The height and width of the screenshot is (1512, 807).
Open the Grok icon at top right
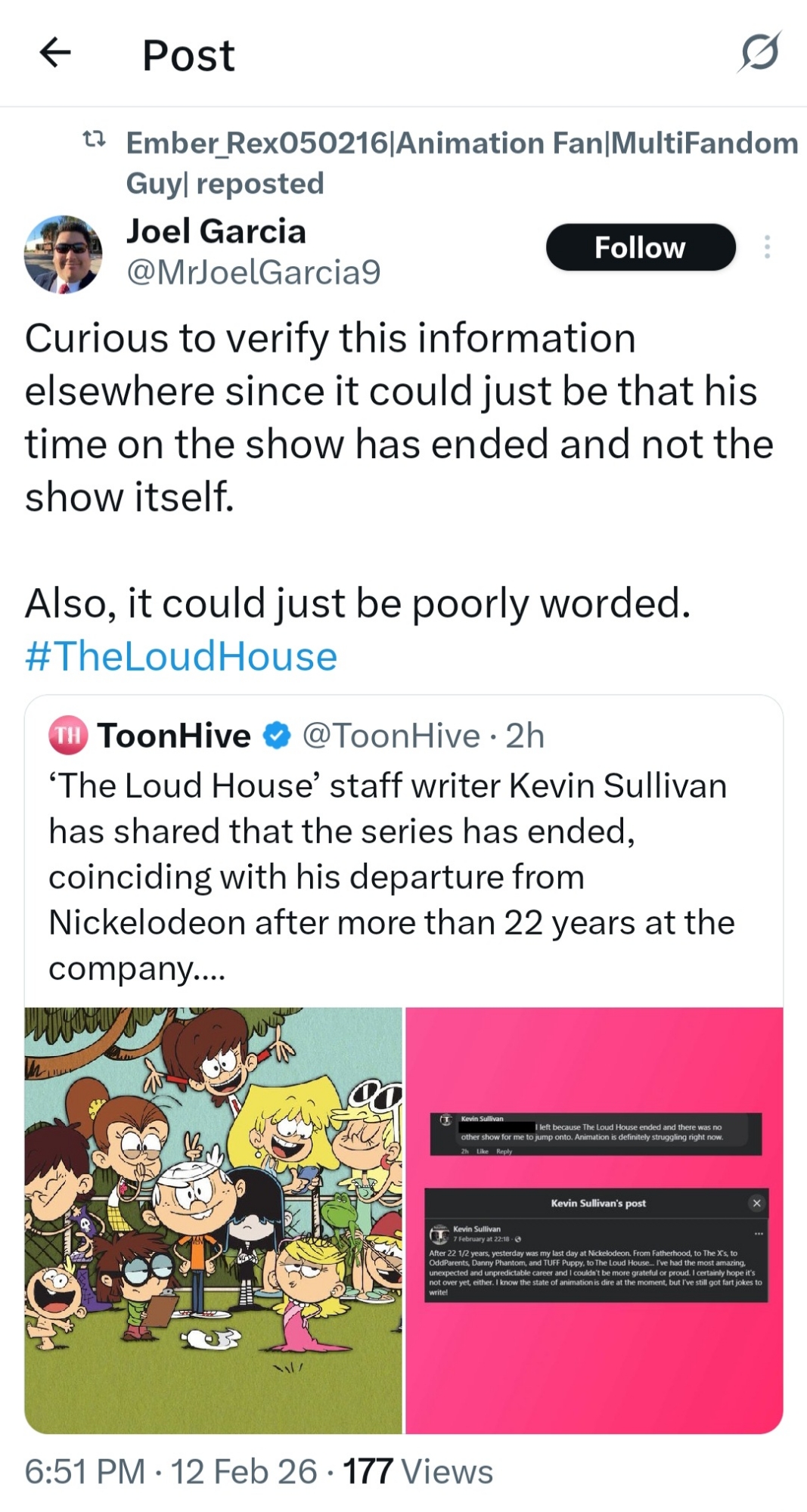(759, 53)
